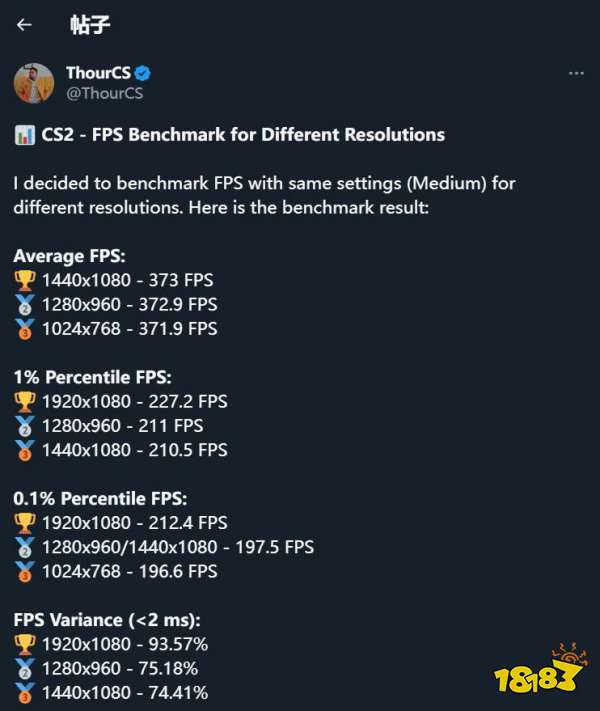Click the back arrow in the header
This screenshot has width=600, height=711.
pyautogui.click(x=25, y=25)
